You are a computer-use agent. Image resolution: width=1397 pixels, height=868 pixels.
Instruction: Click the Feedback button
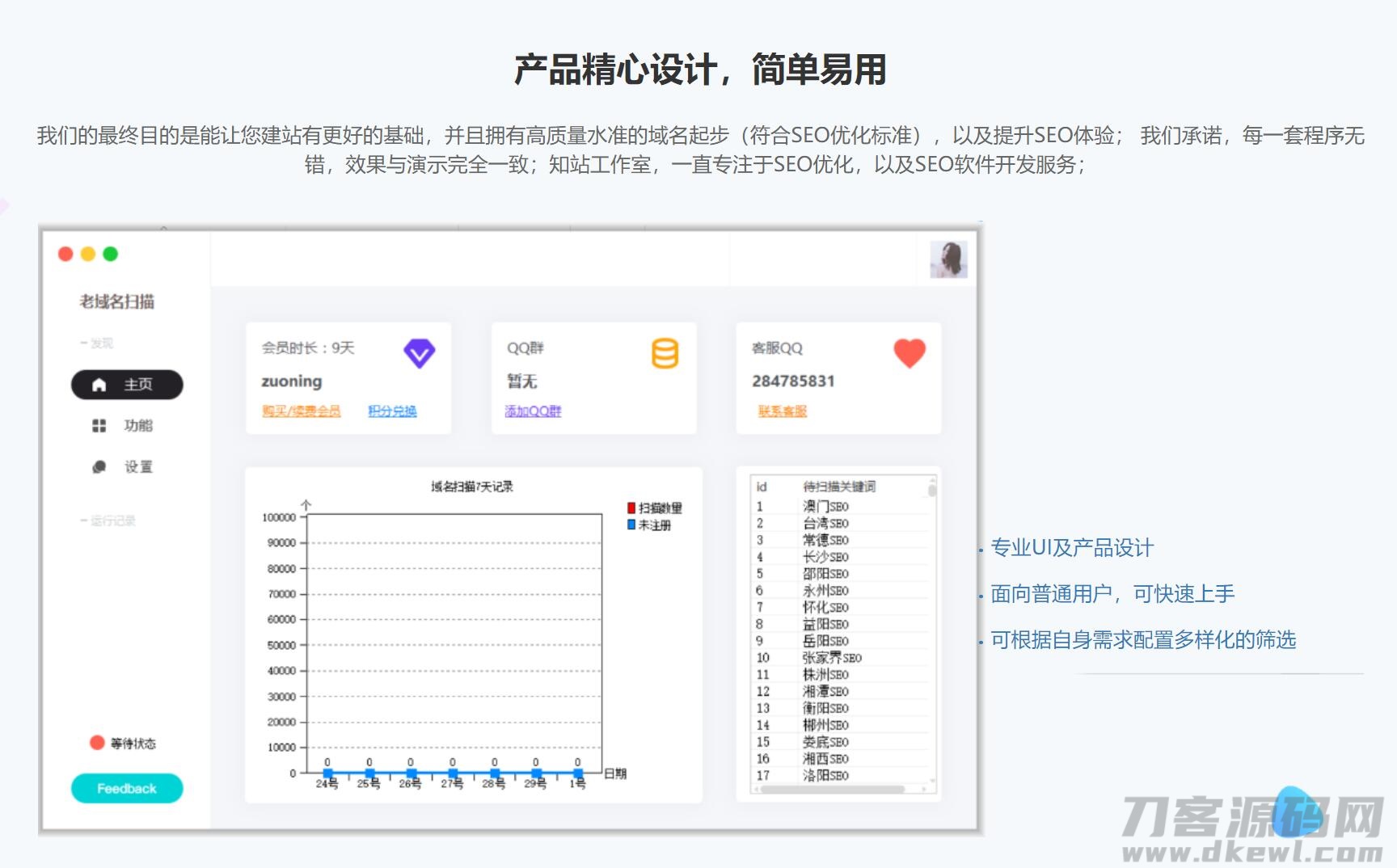[x=127, y=789]
